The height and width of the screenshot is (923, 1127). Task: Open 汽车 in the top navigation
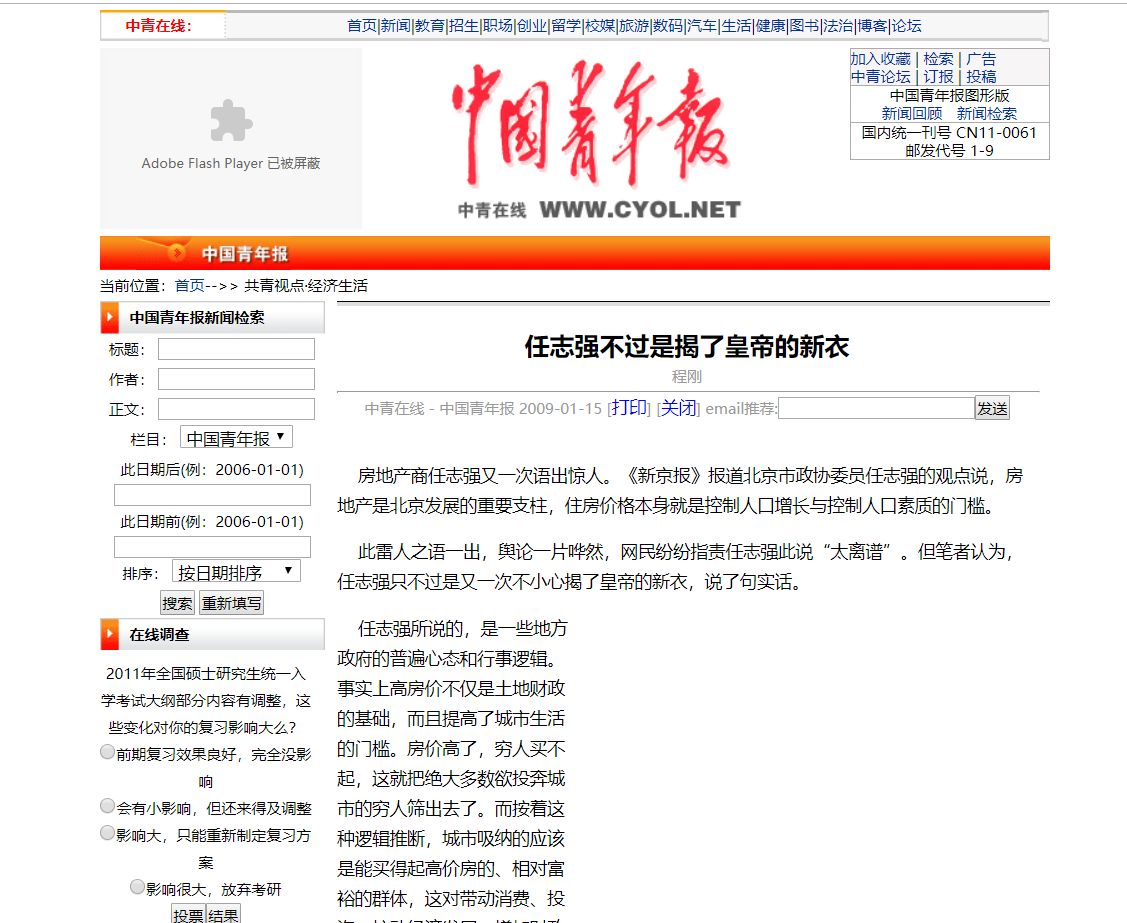[x=702, y=26]
